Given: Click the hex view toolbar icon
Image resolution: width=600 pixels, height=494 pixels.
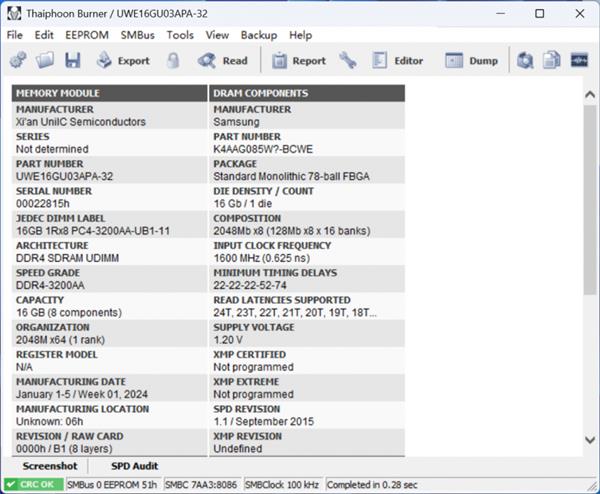Looking at the screenshot, I should pyautogui.click(x=579, y=60).
